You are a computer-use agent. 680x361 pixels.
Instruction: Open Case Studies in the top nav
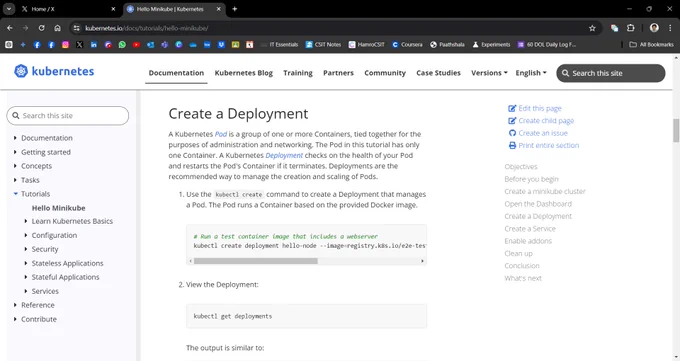[x=438, y=73]
